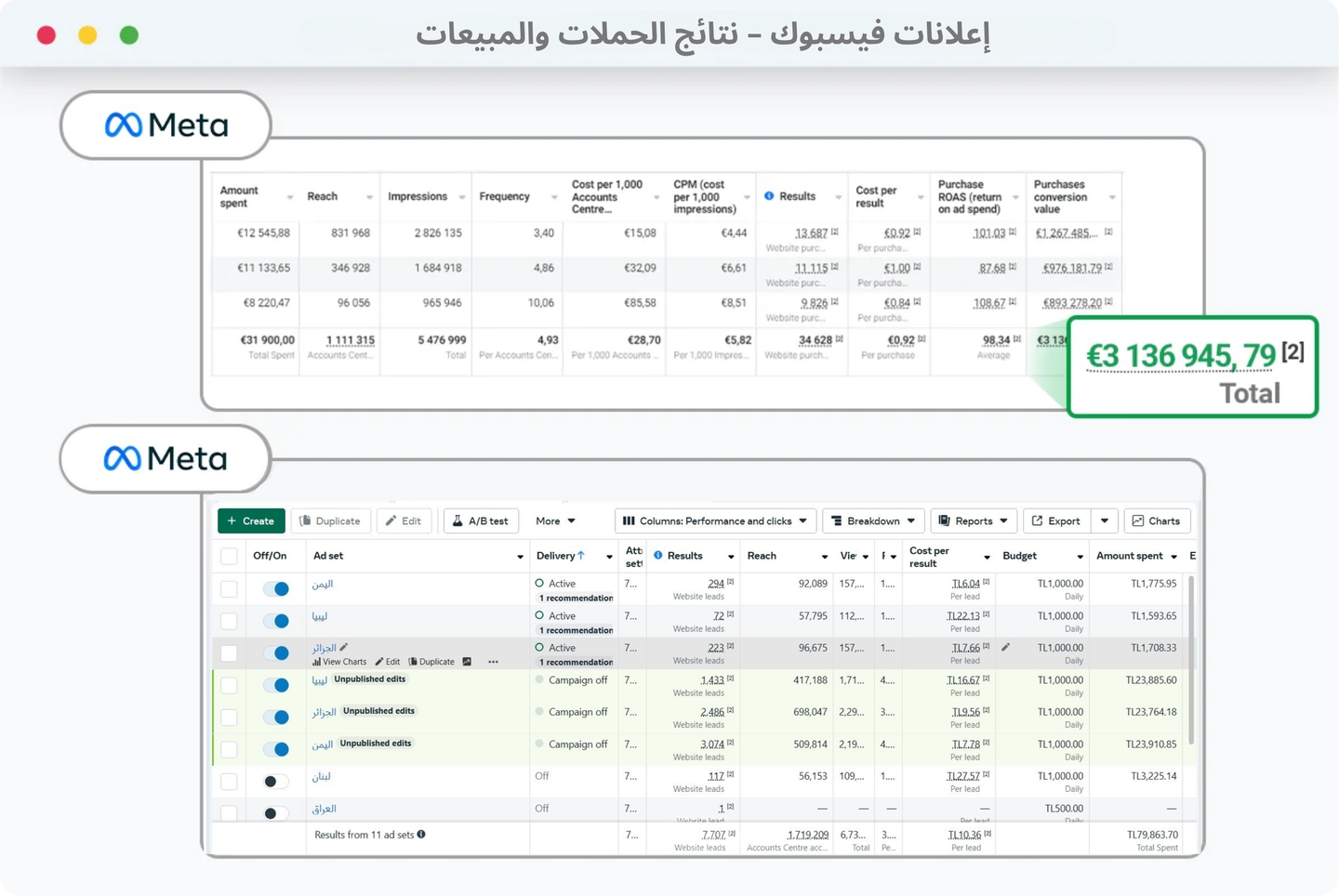Click the green Create button
1339x896 pixels.
coord(251,521)
